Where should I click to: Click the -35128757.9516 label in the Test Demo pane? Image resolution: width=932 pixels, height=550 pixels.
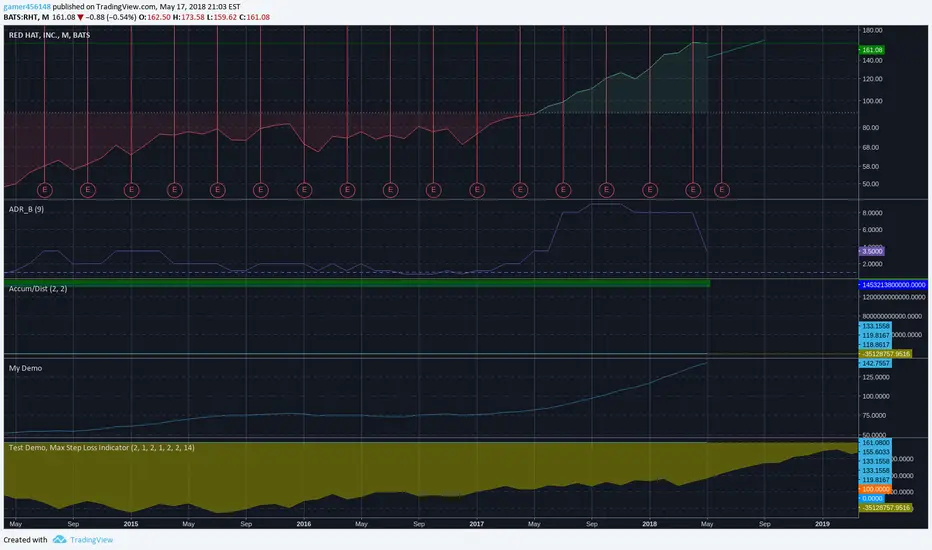coord(886,508)
